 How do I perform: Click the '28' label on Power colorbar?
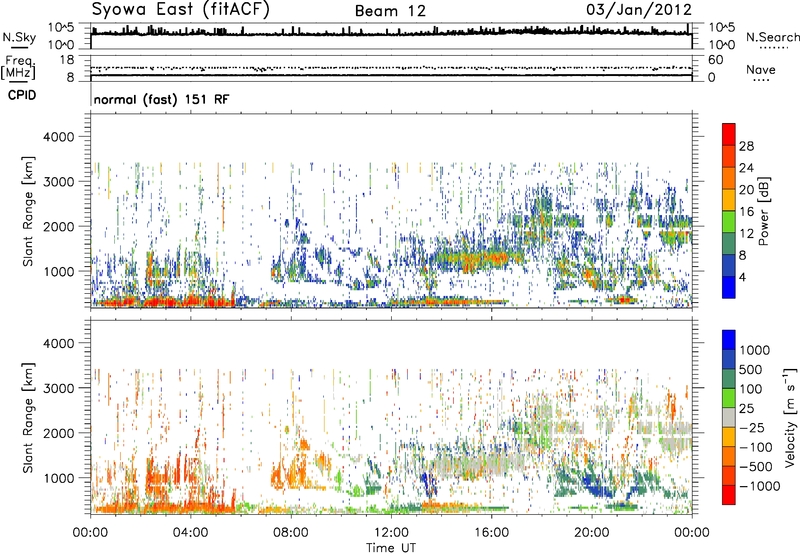pos(746,146)
